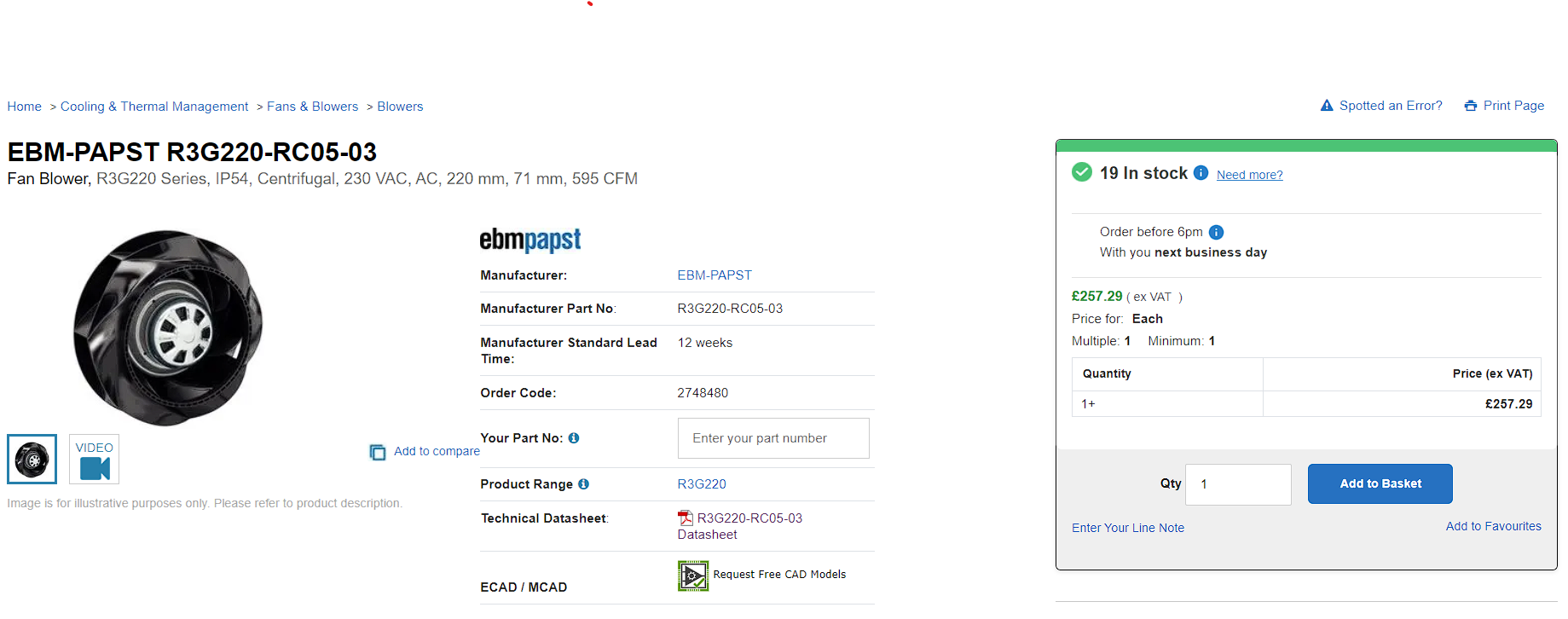Viewport: 1568px width, 619px height.
Task: Click the Print Page printer icon
Action: pyautogui.click(x=1471, y=106)
